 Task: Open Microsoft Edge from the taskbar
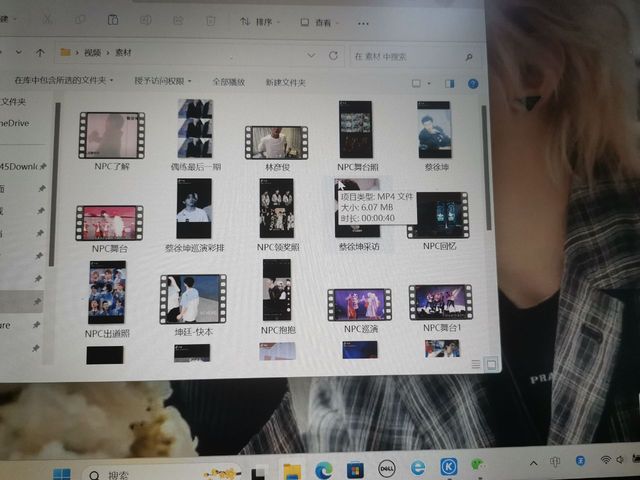pos(323,469)
